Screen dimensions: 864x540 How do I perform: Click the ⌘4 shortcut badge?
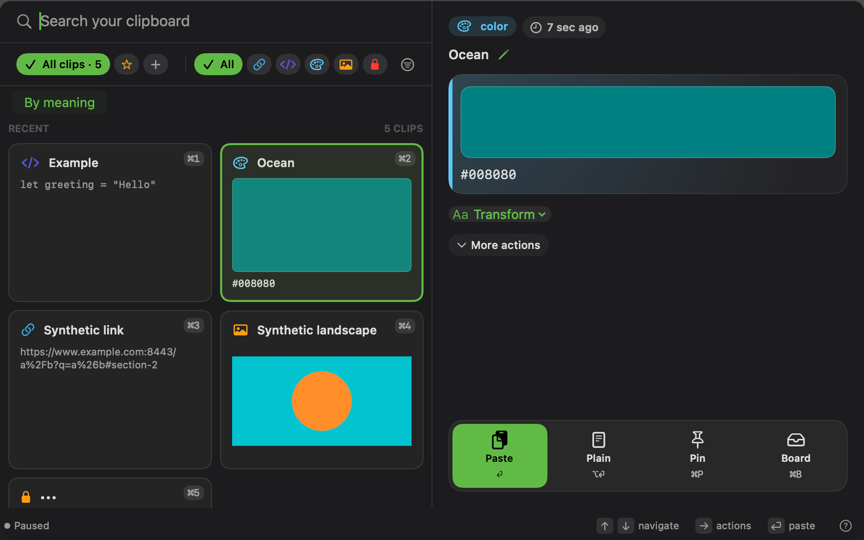[404, 326]
